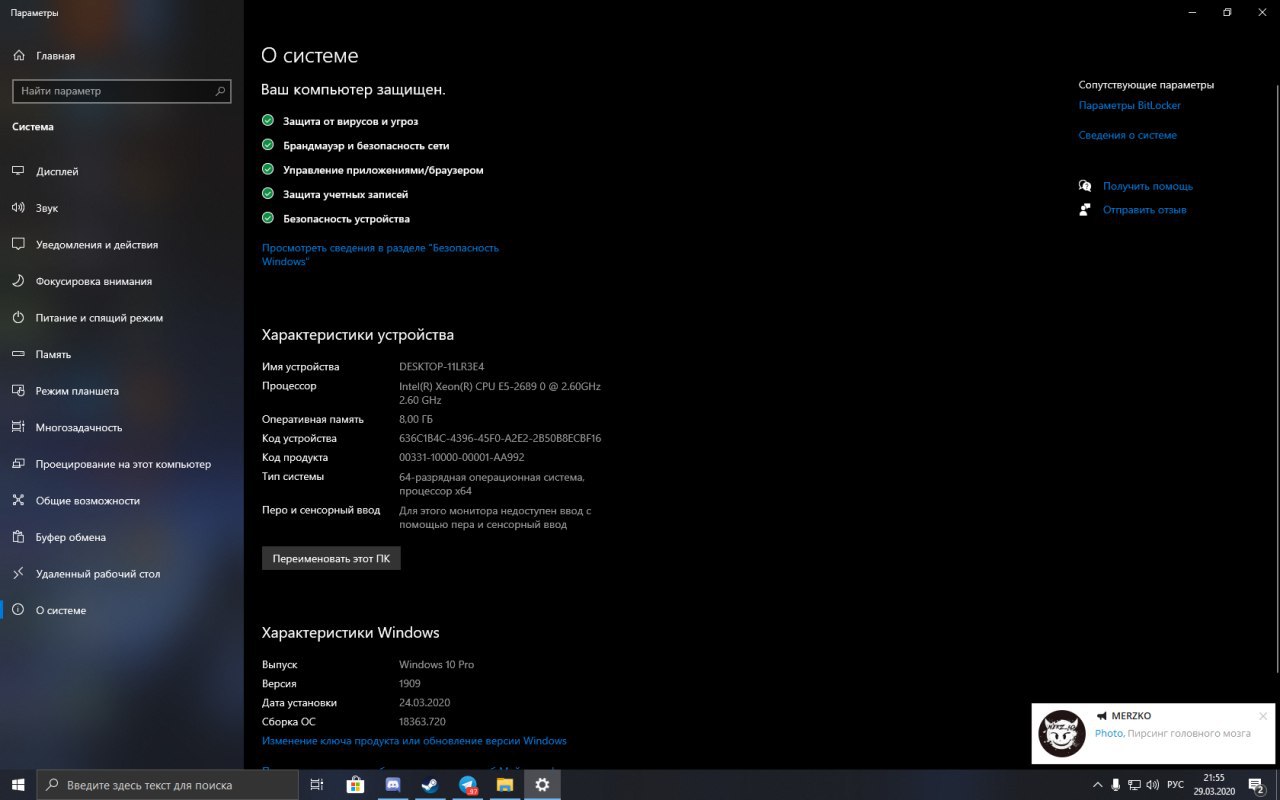Select OS build 18363.720 value

[x=422, y=721]
